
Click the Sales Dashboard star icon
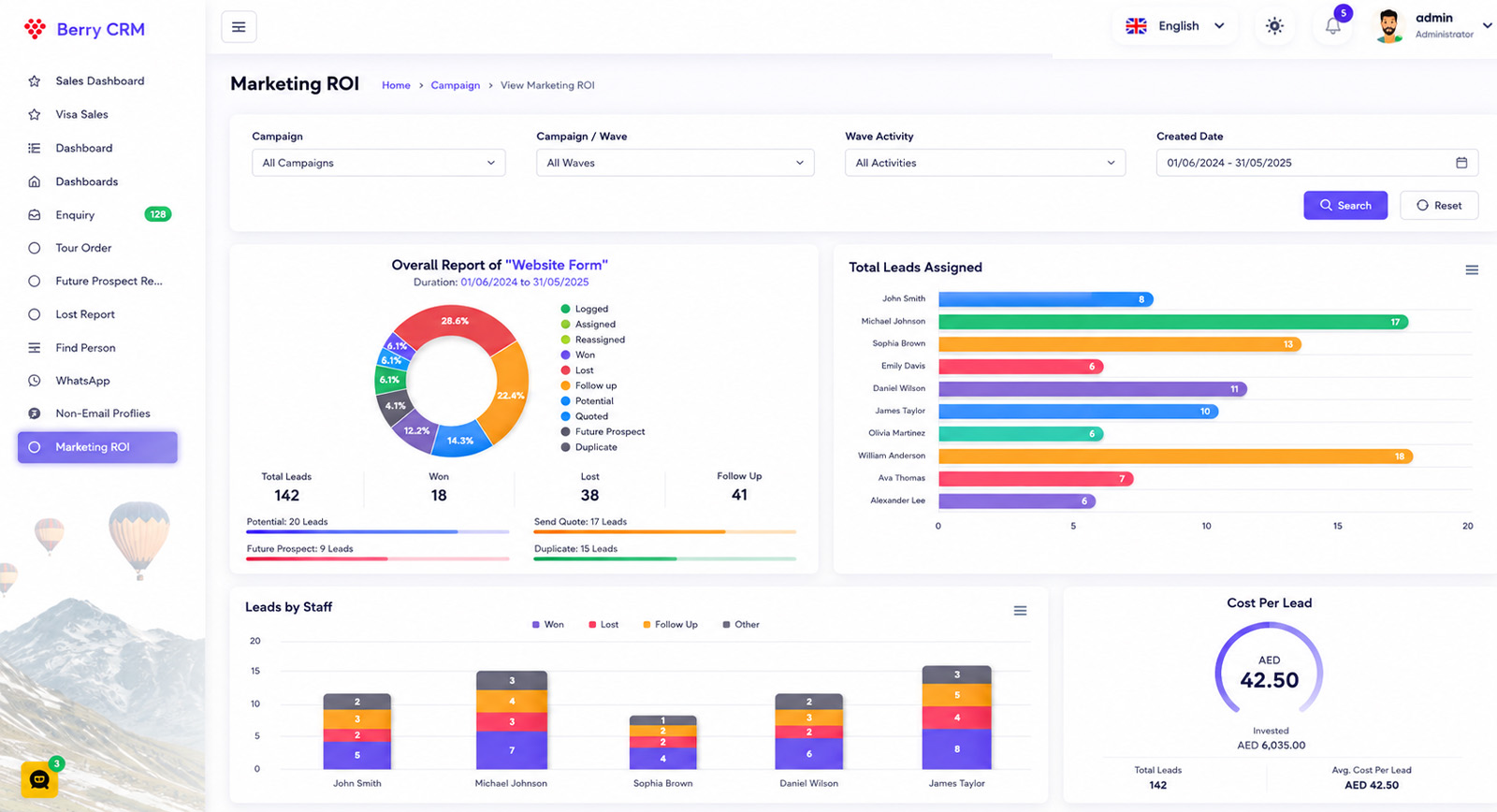(35, 81)
